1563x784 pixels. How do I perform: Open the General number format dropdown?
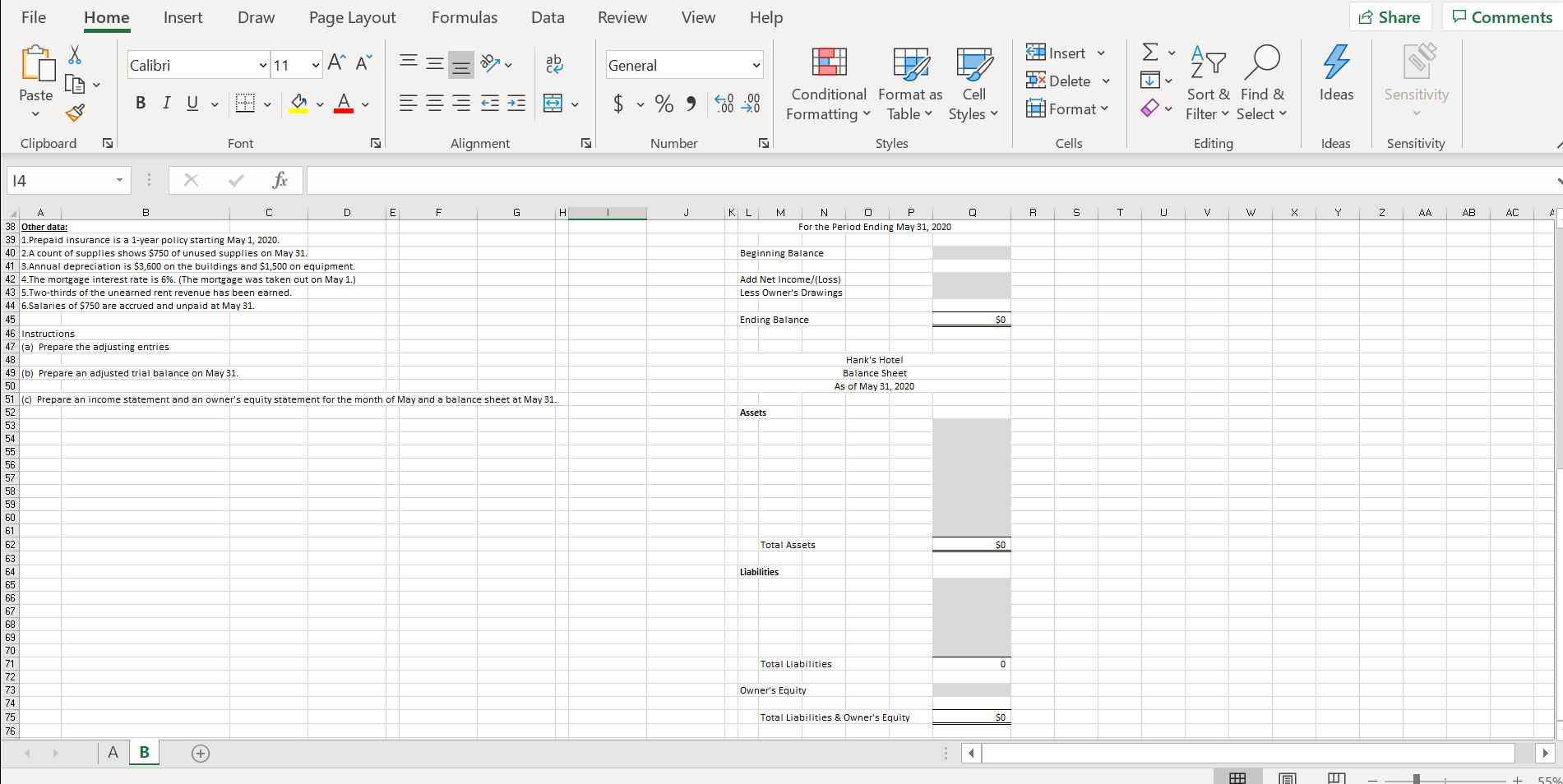(x=756, y=65)
